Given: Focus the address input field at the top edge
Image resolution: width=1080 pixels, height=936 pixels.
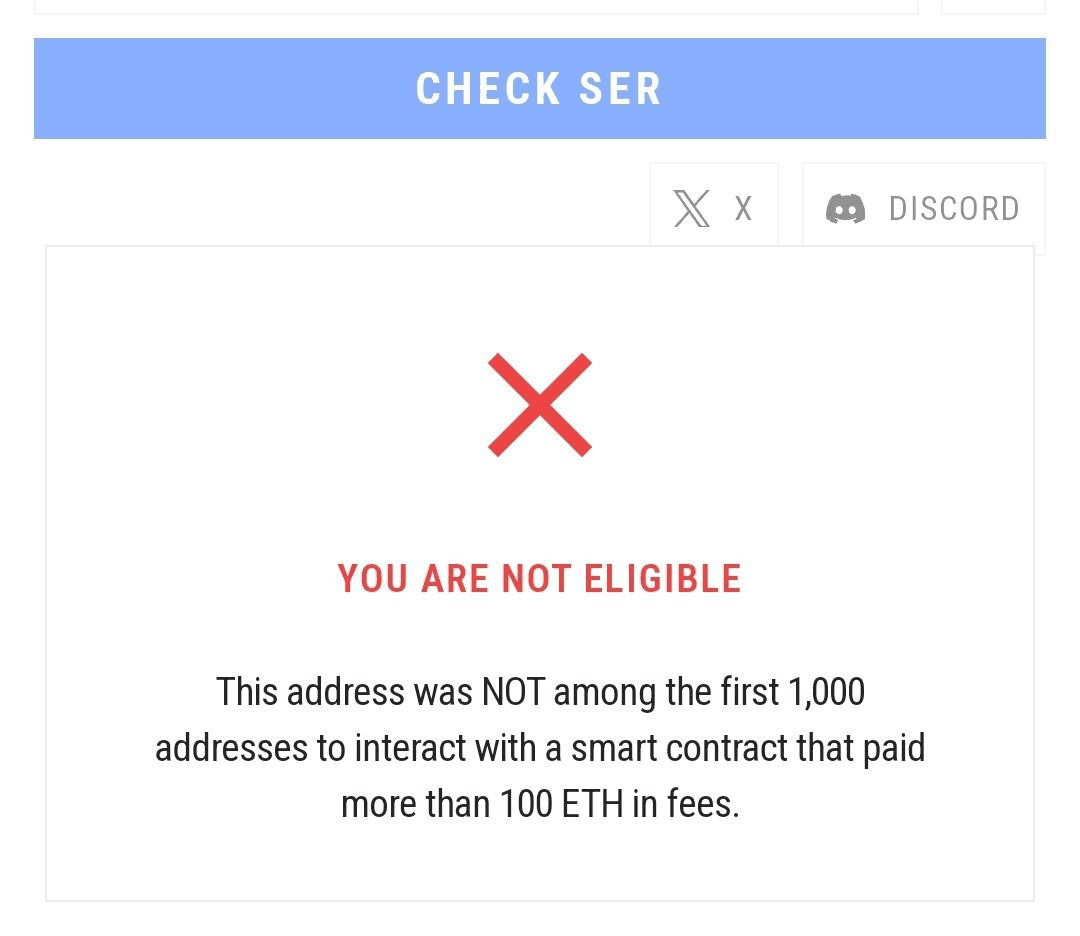Looking at the screenshot, I should point(476,6).
